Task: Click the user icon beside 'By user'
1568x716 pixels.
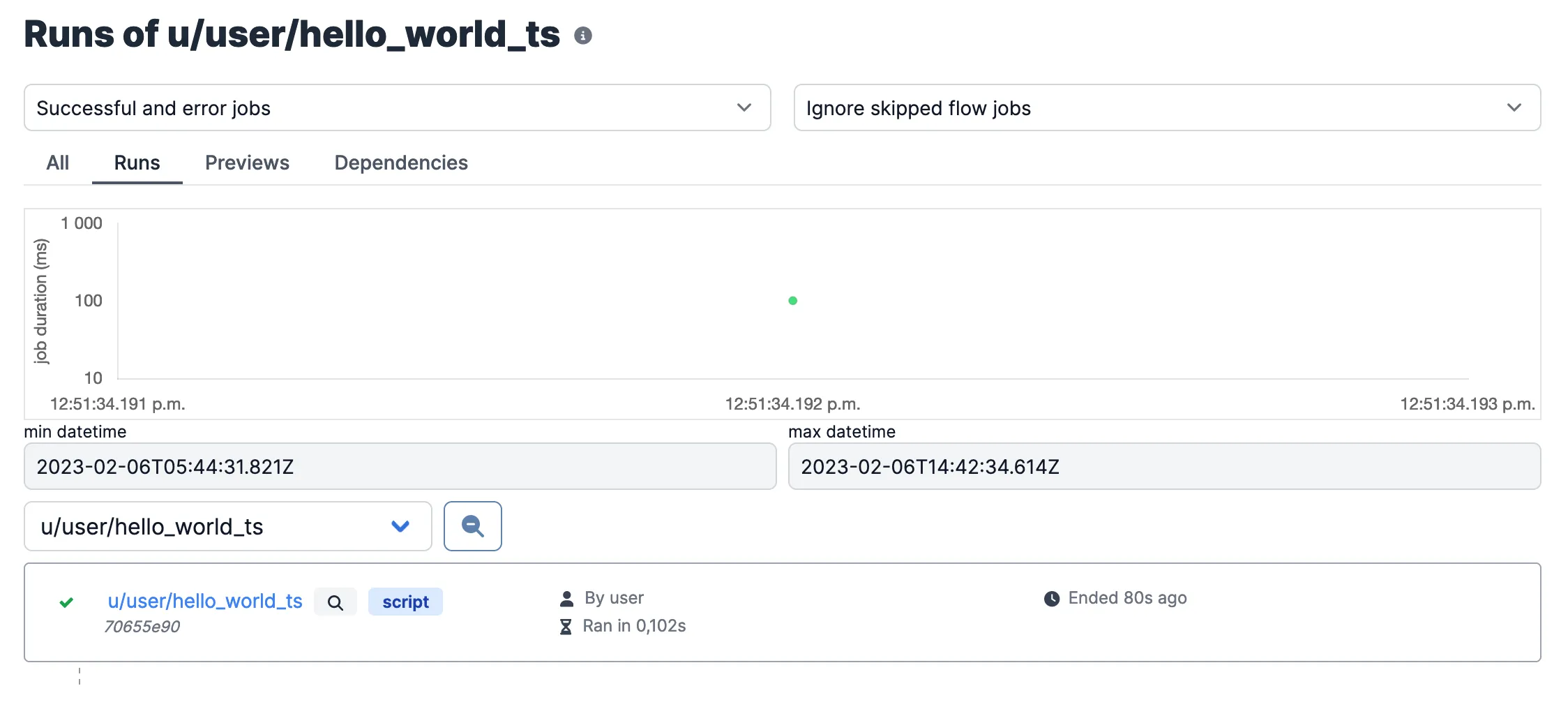Action: tap(566, 599)
